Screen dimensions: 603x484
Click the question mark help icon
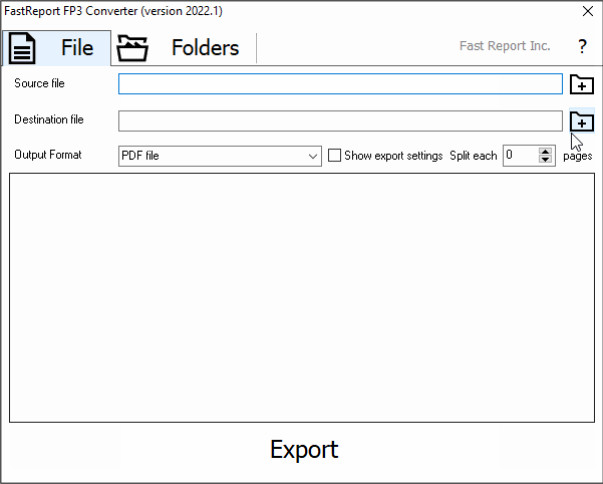(x=582, y=47)
